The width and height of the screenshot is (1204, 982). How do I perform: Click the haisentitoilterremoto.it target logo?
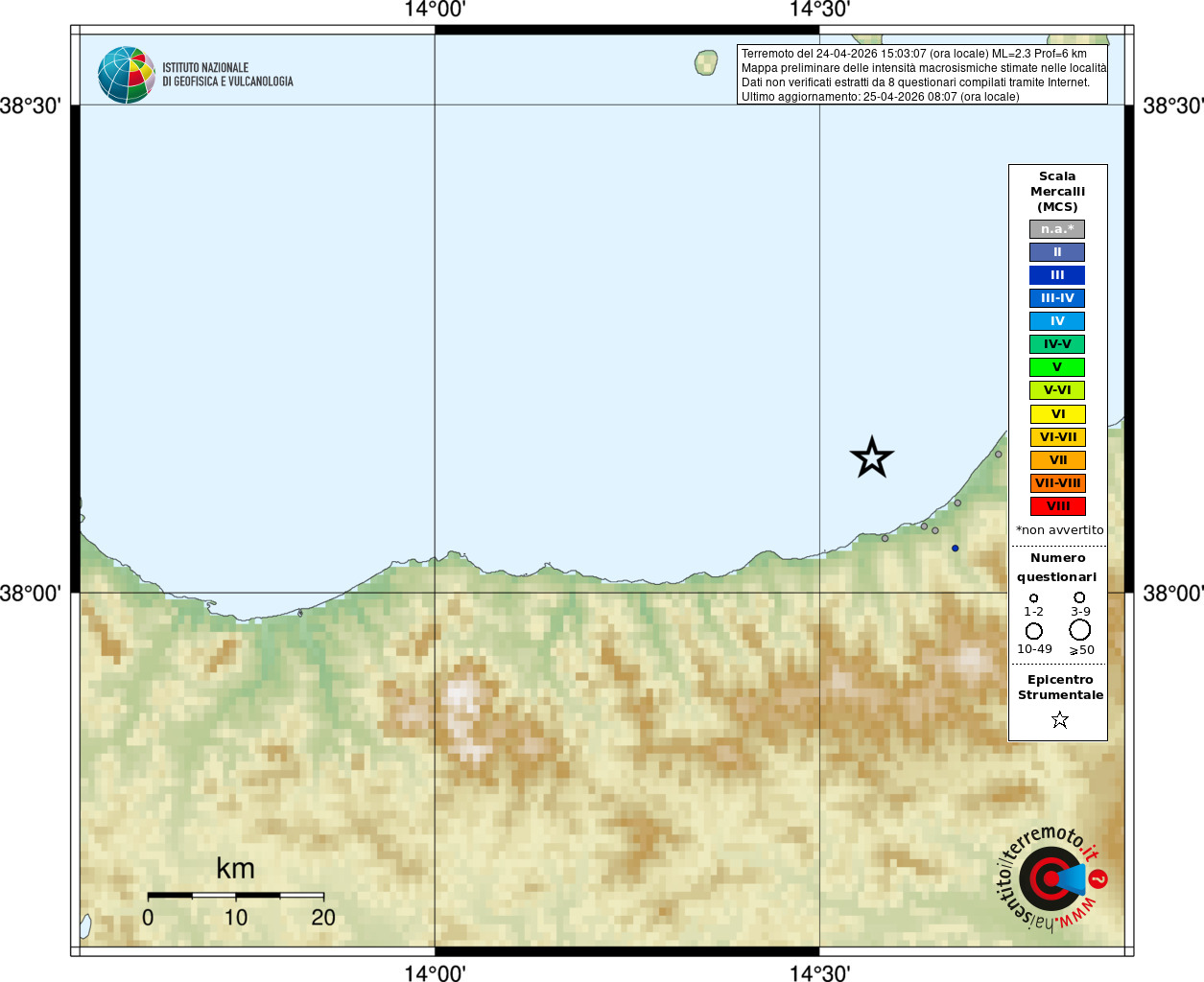tap(1052, 878)
